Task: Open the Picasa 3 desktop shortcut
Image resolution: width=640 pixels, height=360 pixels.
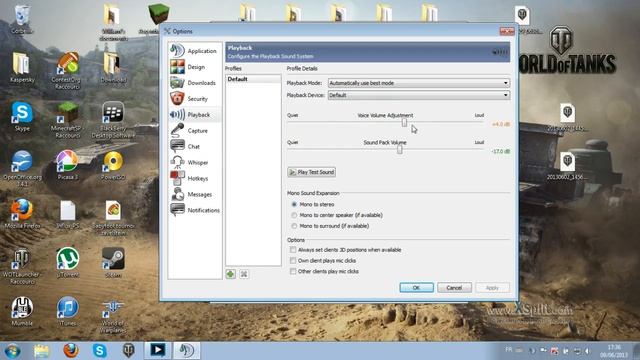Action: pos(67,164)
